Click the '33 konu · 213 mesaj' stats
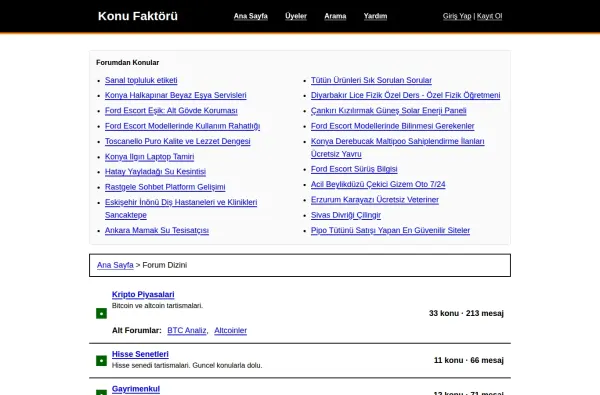This screenshot has height=395, width=600. (x=466, y=313)
